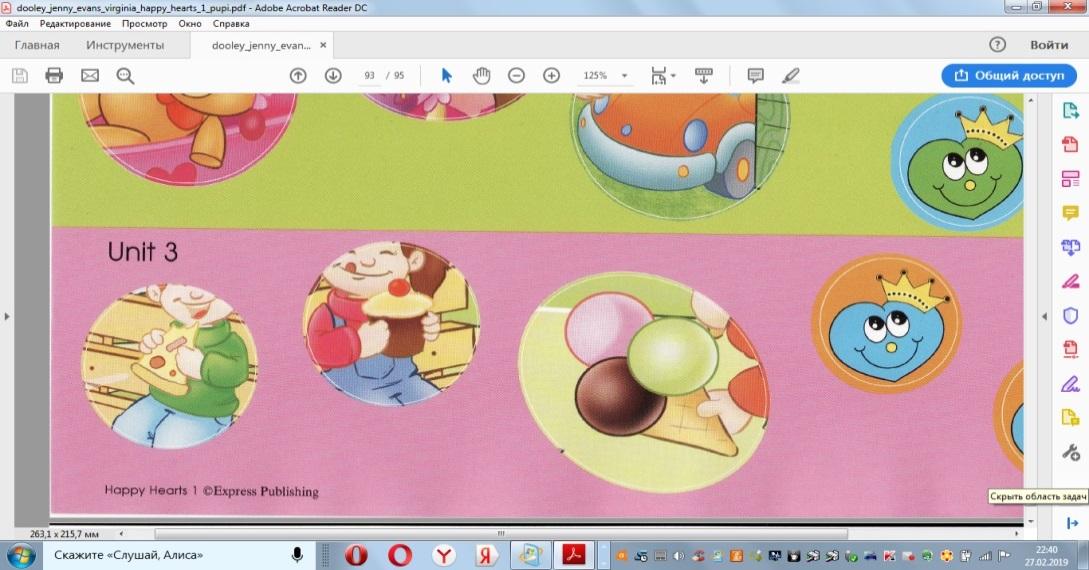Open Export PDF tool in sidebar
This screenshot has height=570, width=1089.
(x=1070, y=110)
